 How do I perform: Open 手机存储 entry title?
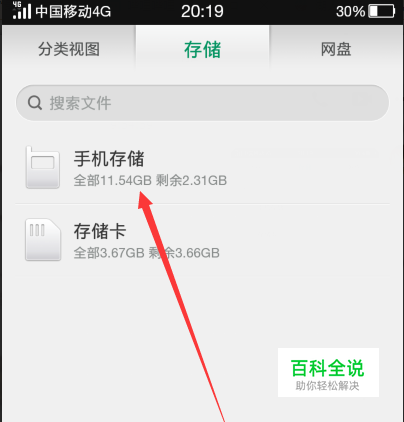pos(109,159)
